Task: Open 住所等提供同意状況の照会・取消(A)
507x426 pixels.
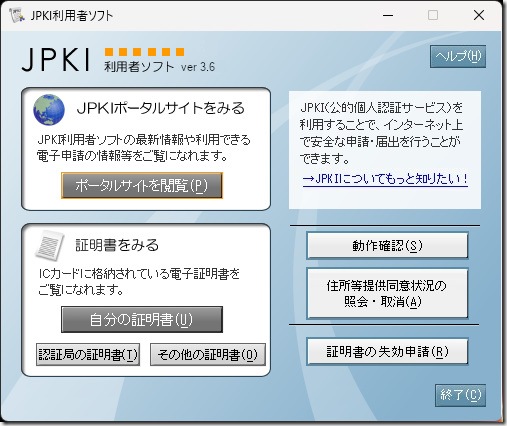Action: [x=387, y=294]
